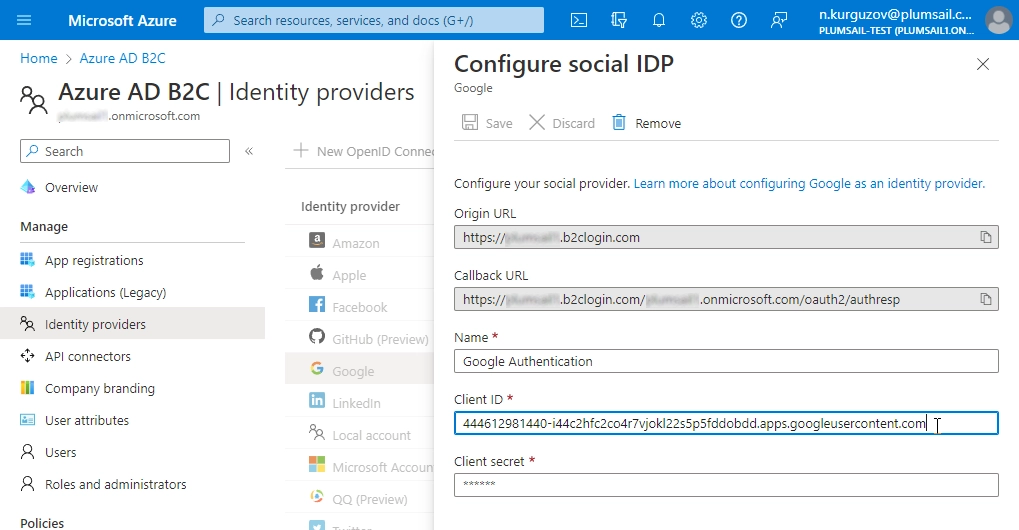Click the Apple provider icon
1019x530 pixels.
click(x=316, y=273)
